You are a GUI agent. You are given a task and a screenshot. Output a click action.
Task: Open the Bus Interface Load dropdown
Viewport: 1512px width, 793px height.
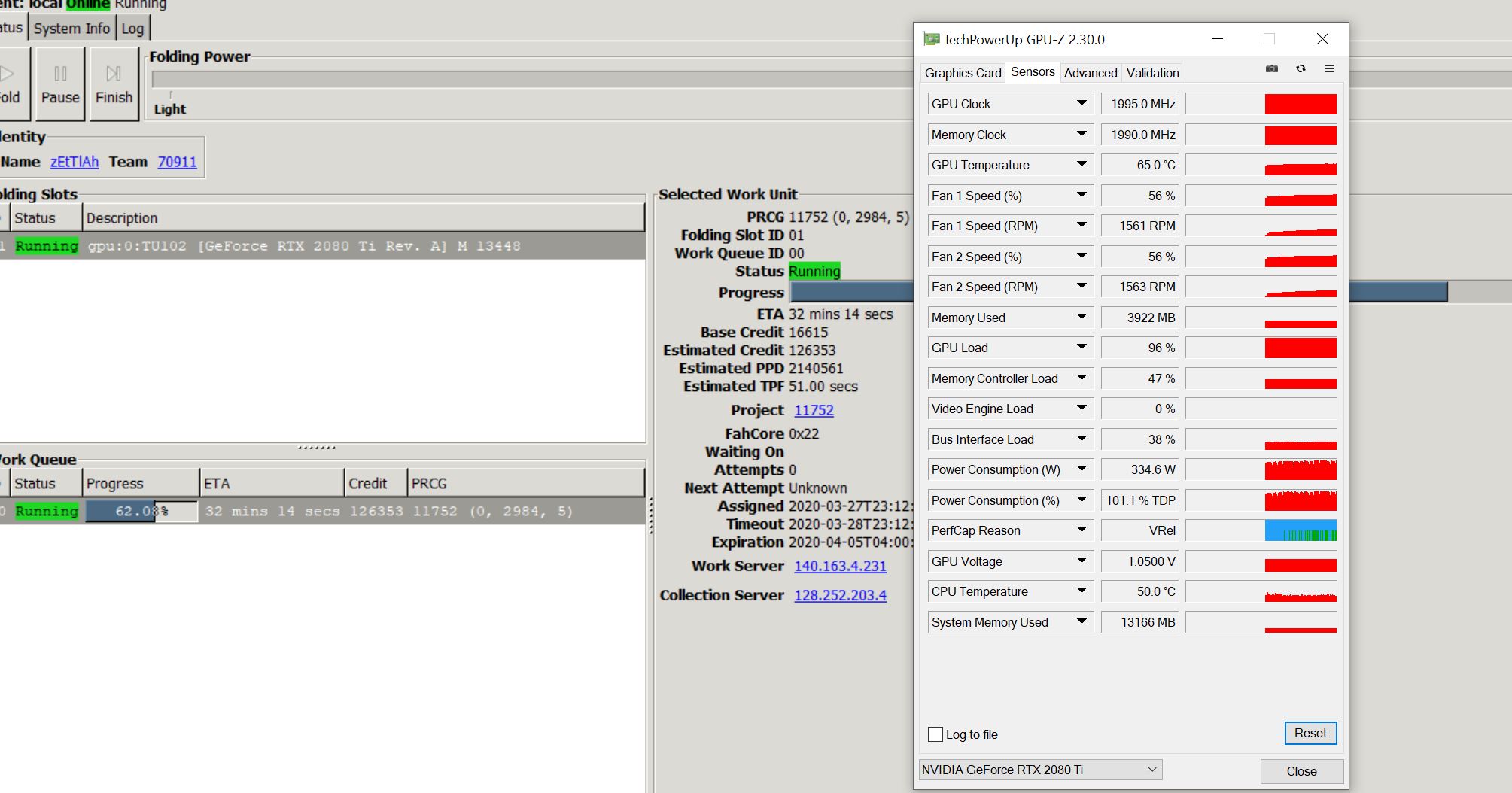click(1082, 439)
